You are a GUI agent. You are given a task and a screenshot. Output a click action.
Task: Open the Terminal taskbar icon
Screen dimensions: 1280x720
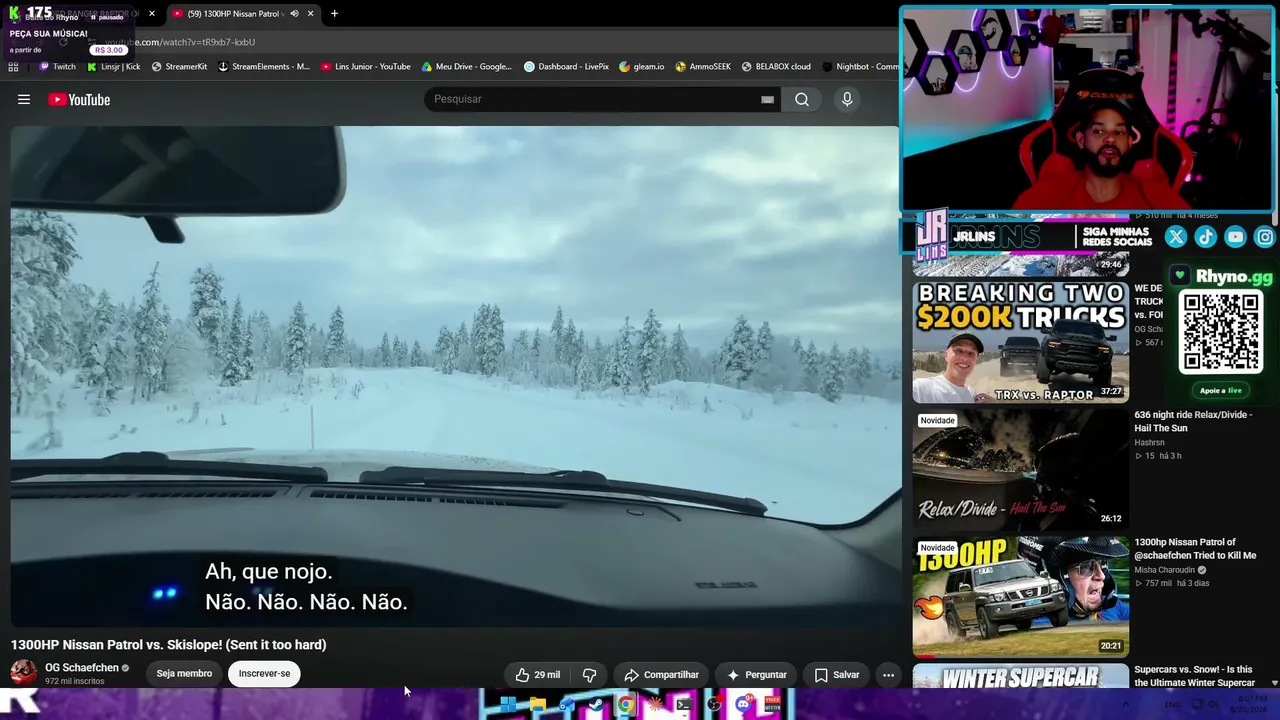[684, 705]
